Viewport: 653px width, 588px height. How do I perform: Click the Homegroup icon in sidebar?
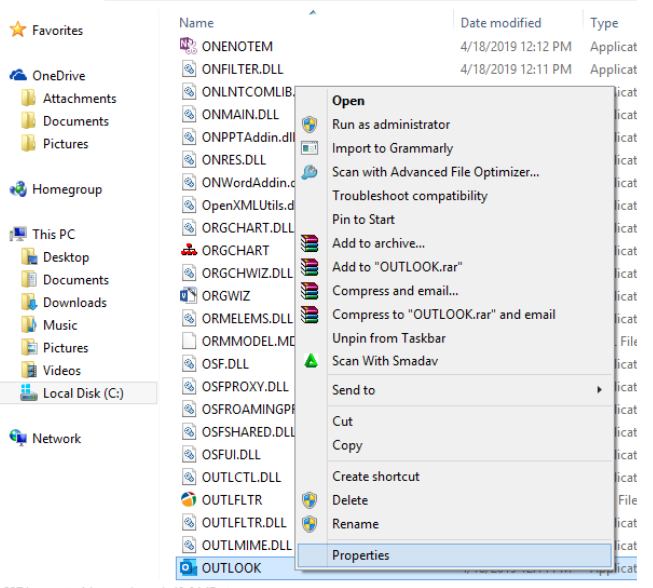[18, 189]
